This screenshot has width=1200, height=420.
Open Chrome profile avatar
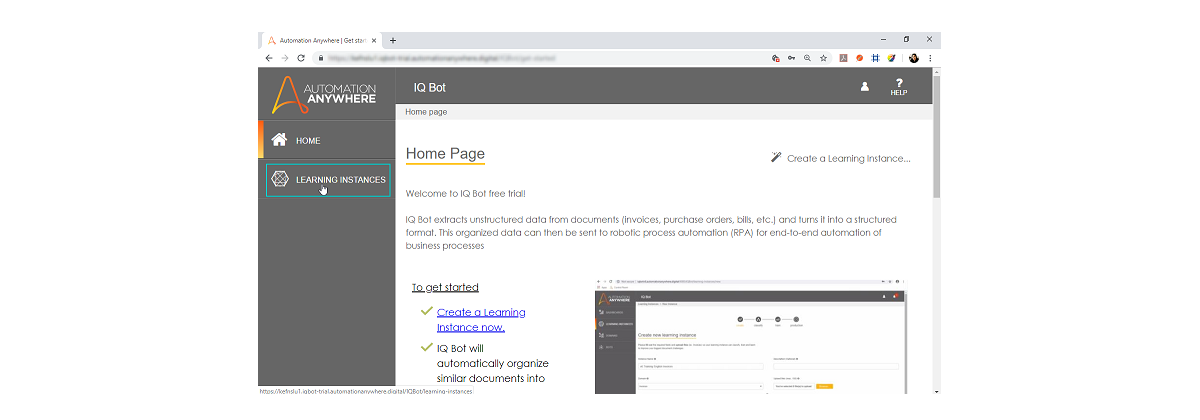tap(914, 58)
